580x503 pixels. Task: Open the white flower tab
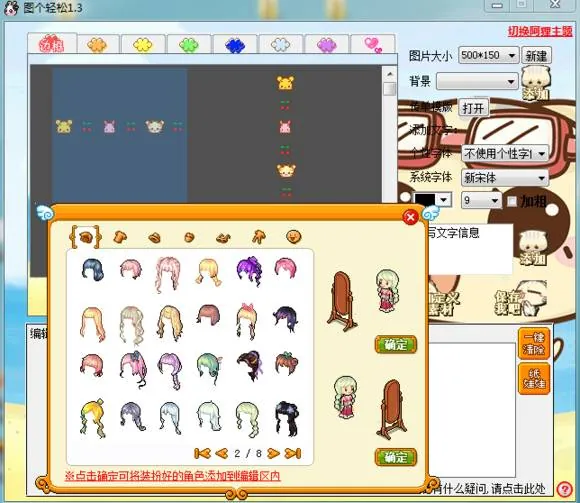pyautogui.click(x=281, y=45)
